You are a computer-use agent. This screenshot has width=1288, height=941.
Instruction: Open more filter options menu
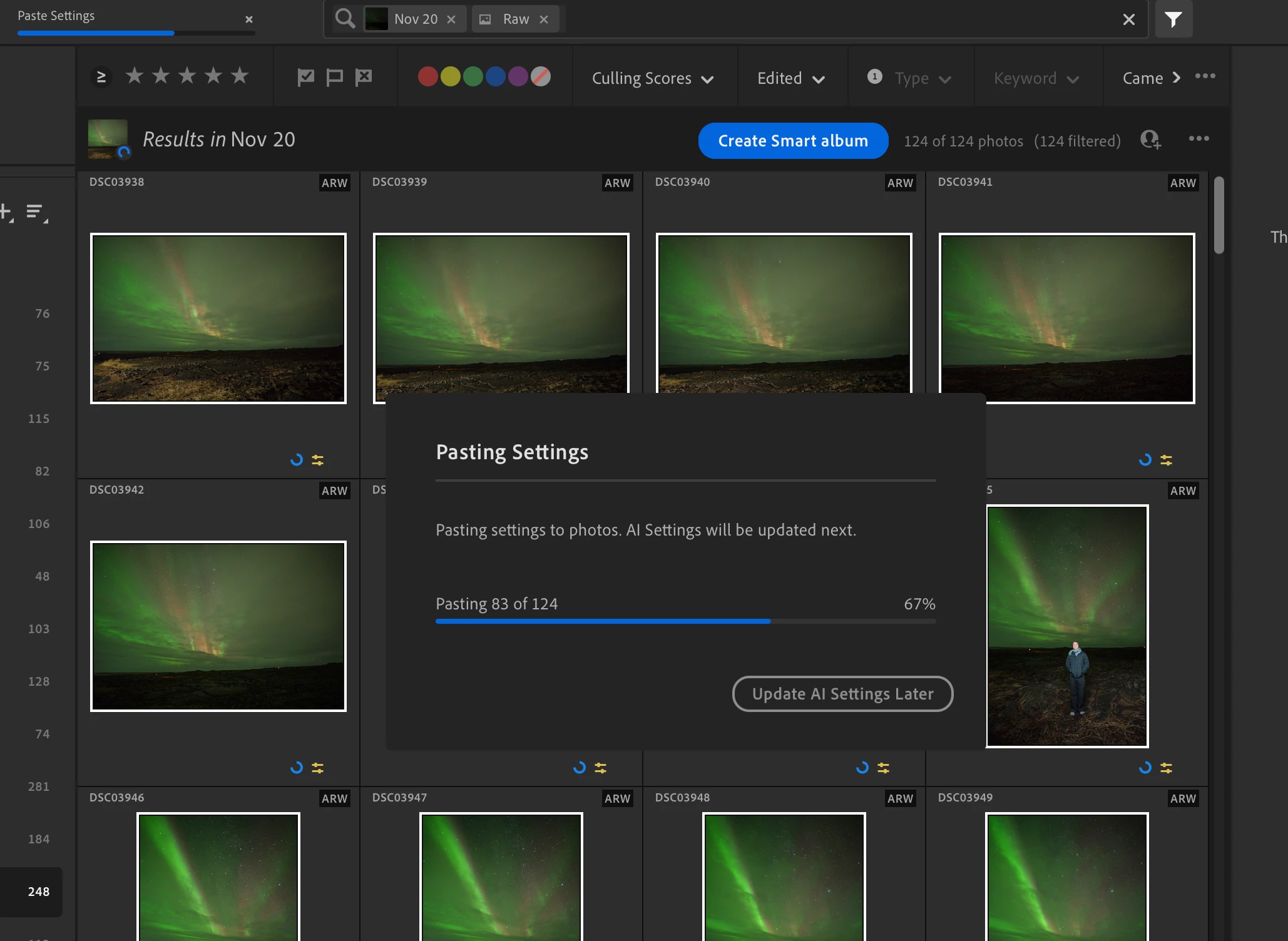click(1205, 76)
